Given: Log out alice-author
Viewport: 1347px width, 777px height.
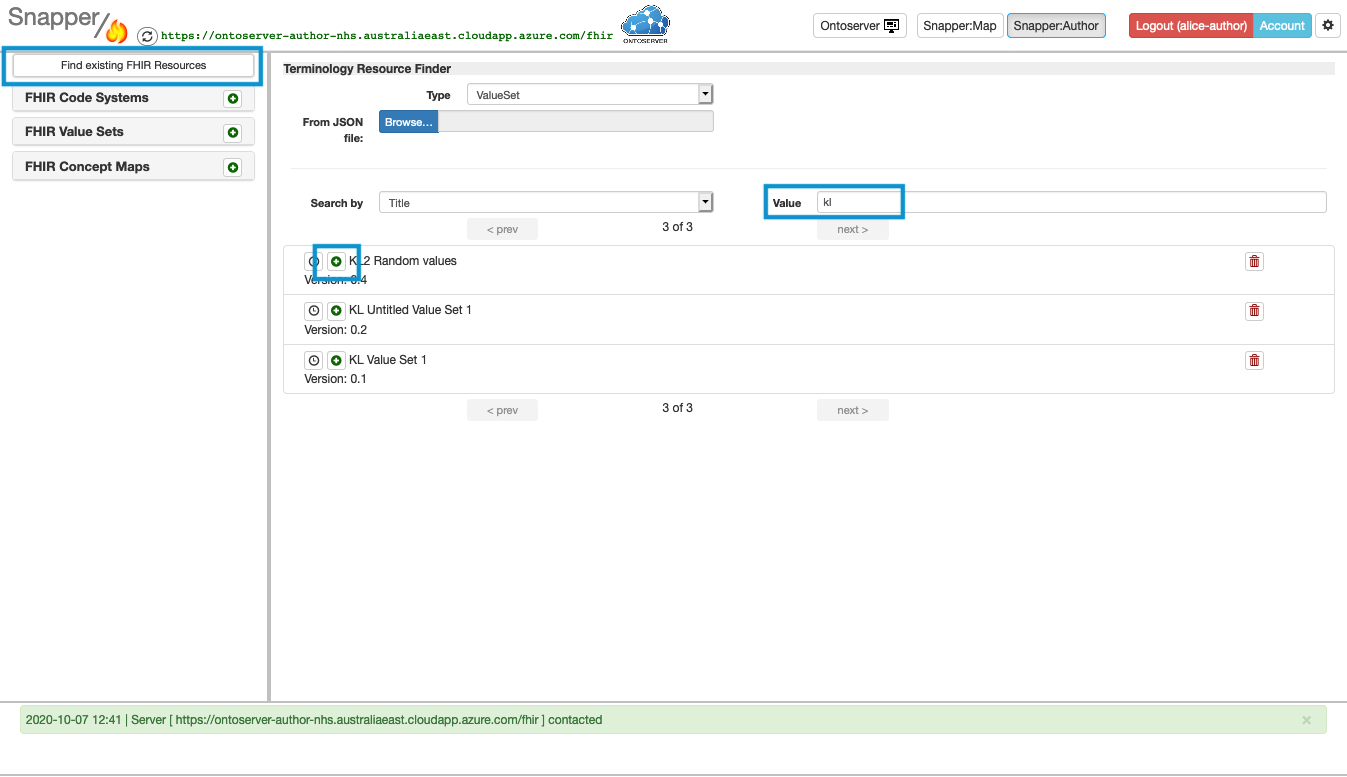Looking at the screenshot, I should [x=1191, y=26].
